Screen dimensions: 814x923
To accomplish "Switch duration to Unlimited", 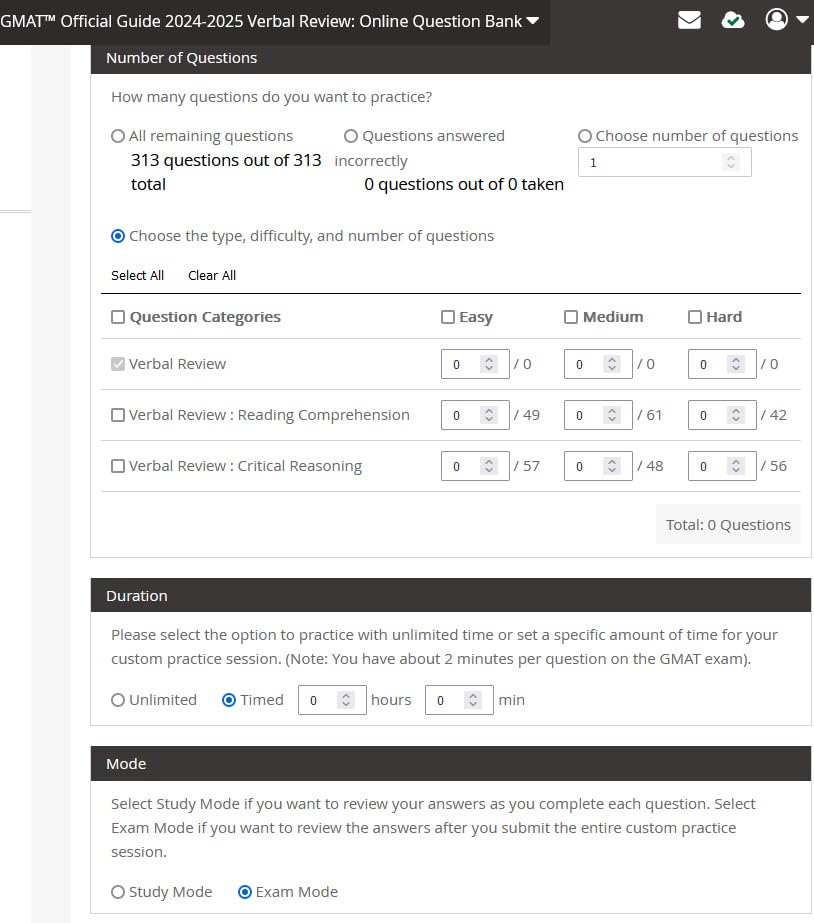I will coord(118,700).
